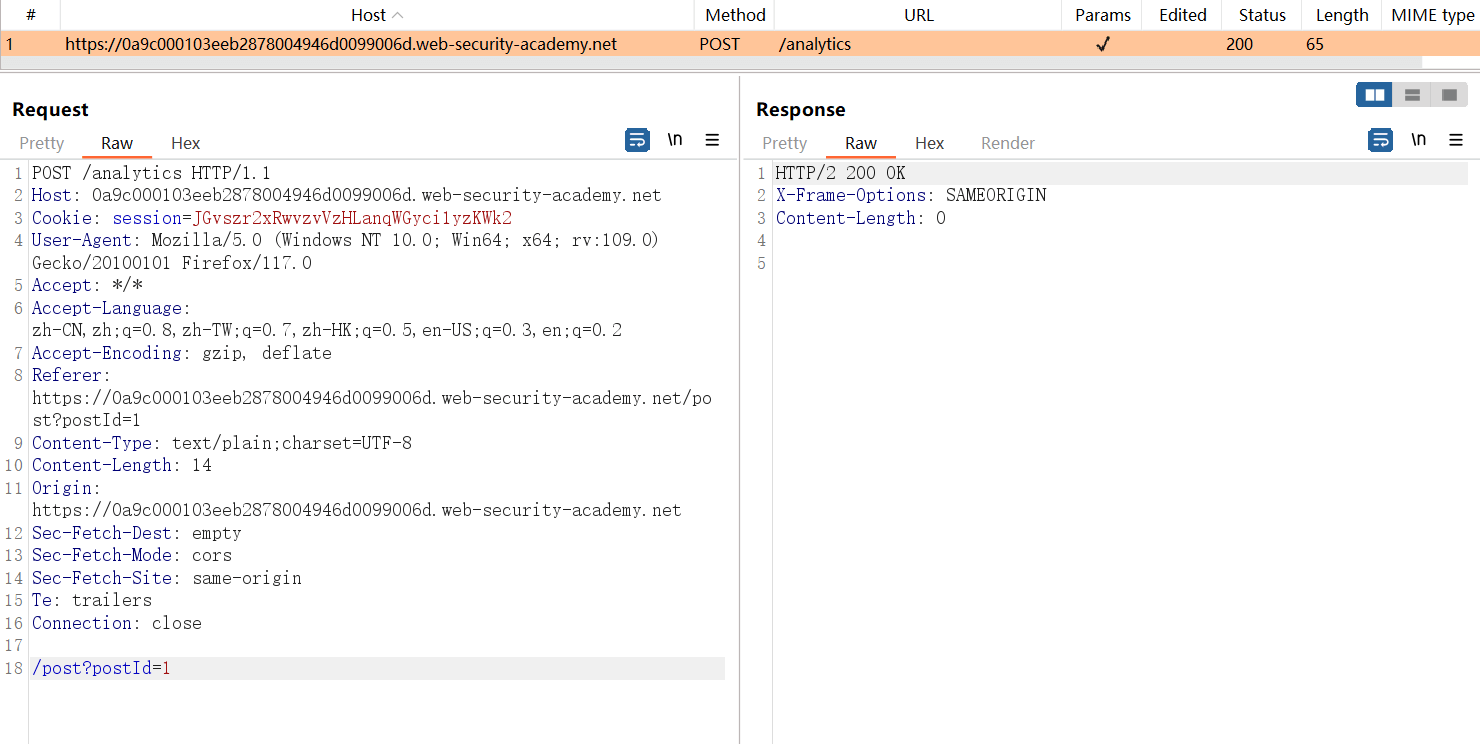Viewport: 1480px width, 744px height.
Task: Sort table by Length column header
Action: 1342,15
